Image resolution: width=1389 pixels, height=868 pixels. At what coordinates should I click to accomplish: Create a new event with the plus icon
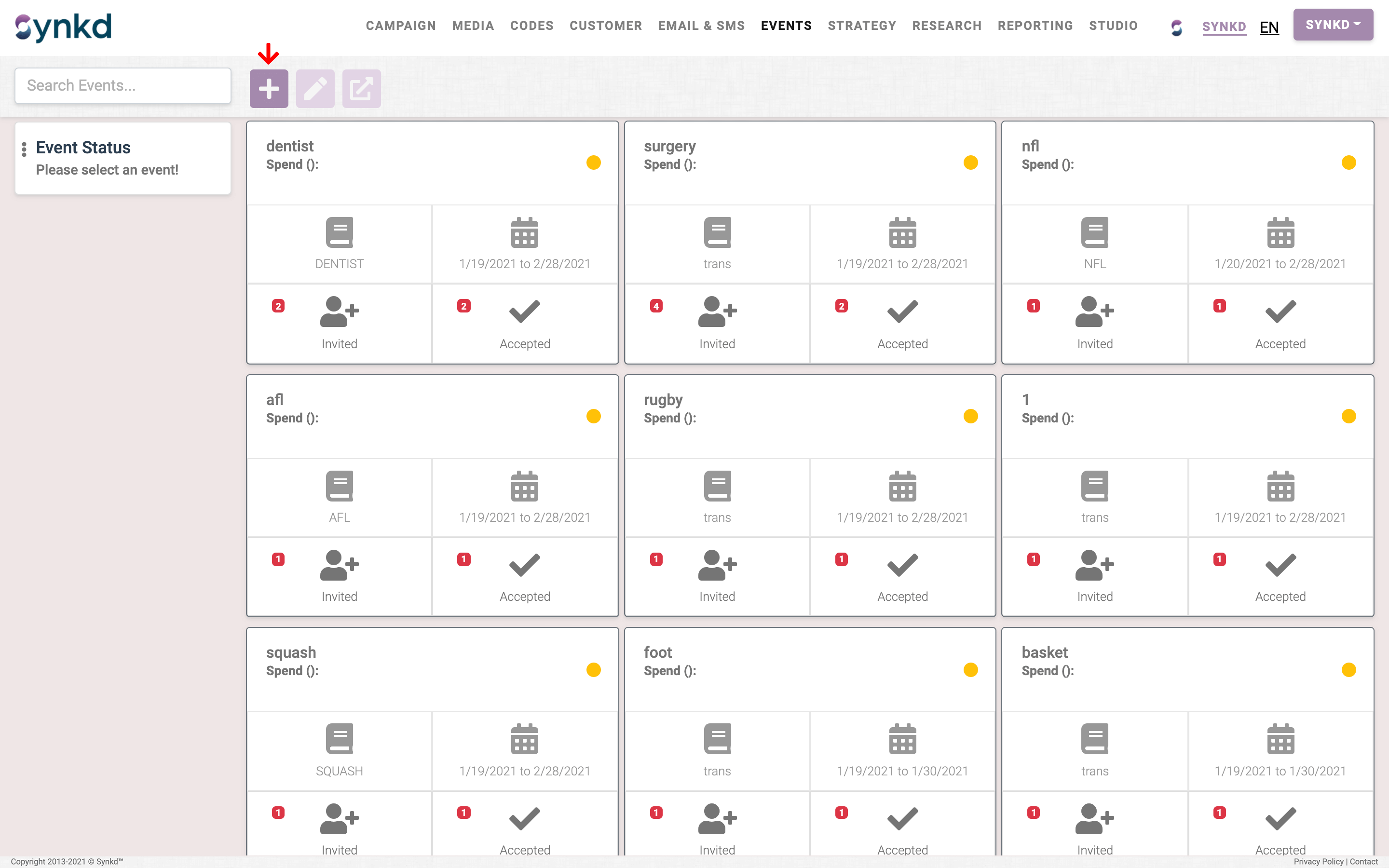[269, 88]
